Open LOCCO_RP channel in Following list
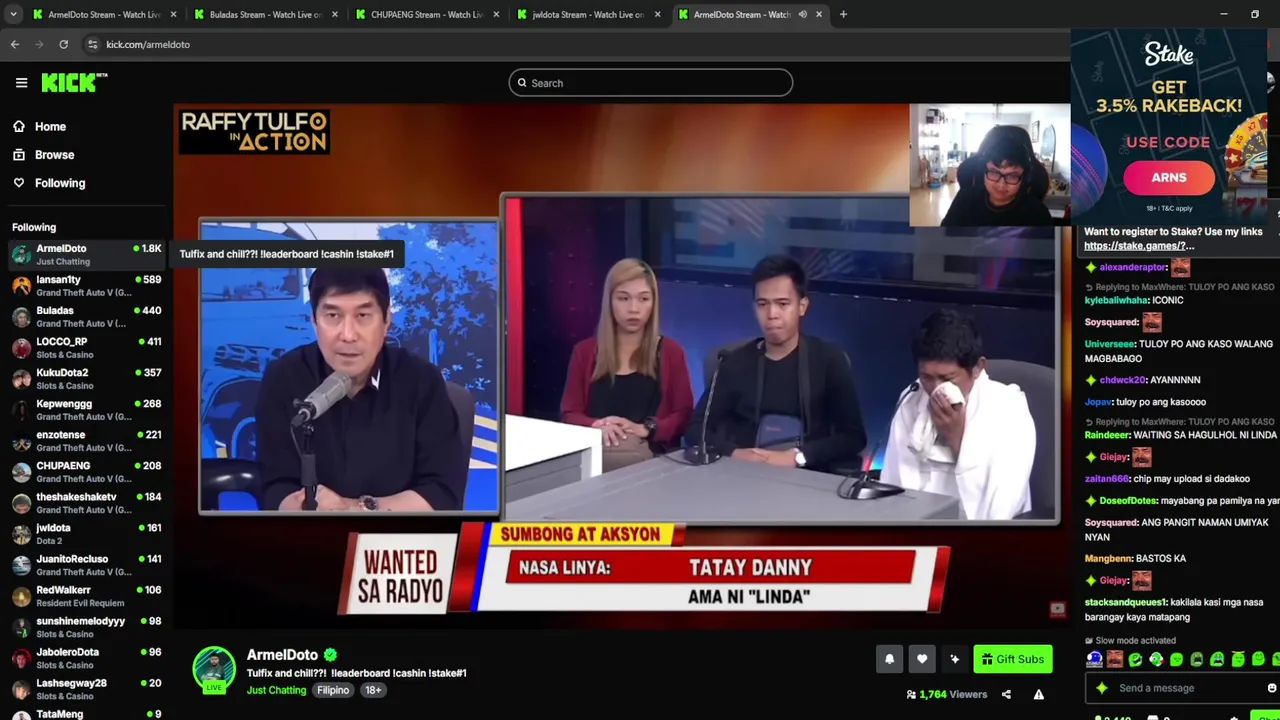Image resolution: width=1280 pixels, height=720 pixels. [86, 348]
